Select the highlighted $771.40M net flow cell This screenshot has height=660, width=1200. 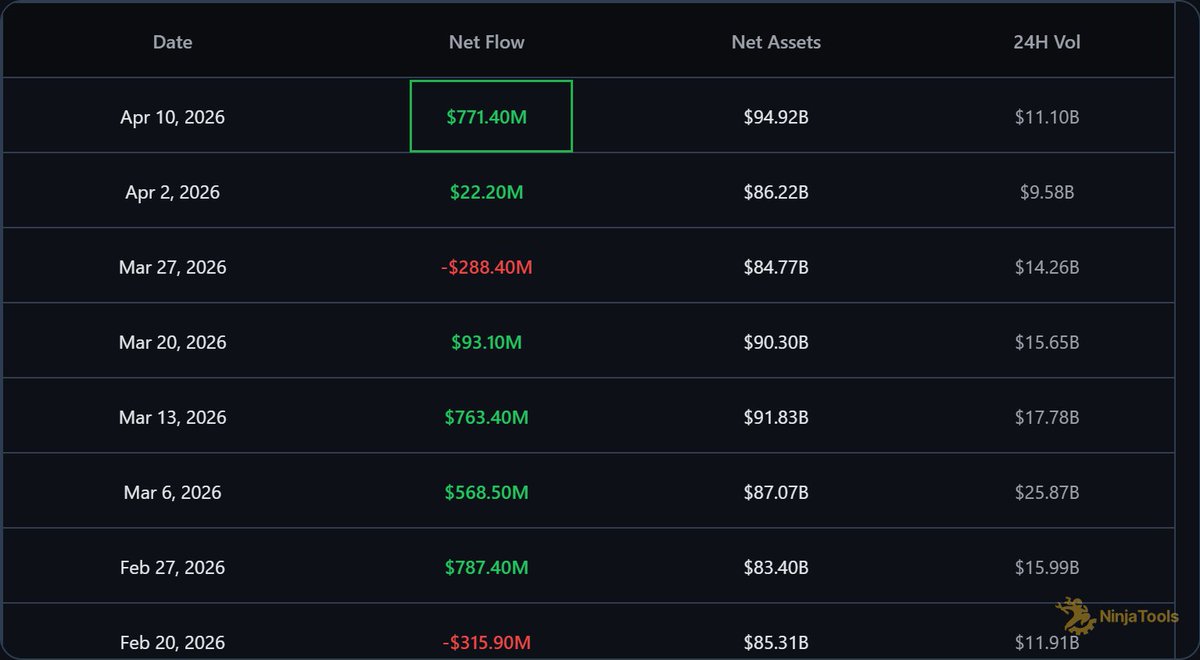pyautogui.click(x=490, y=117)
